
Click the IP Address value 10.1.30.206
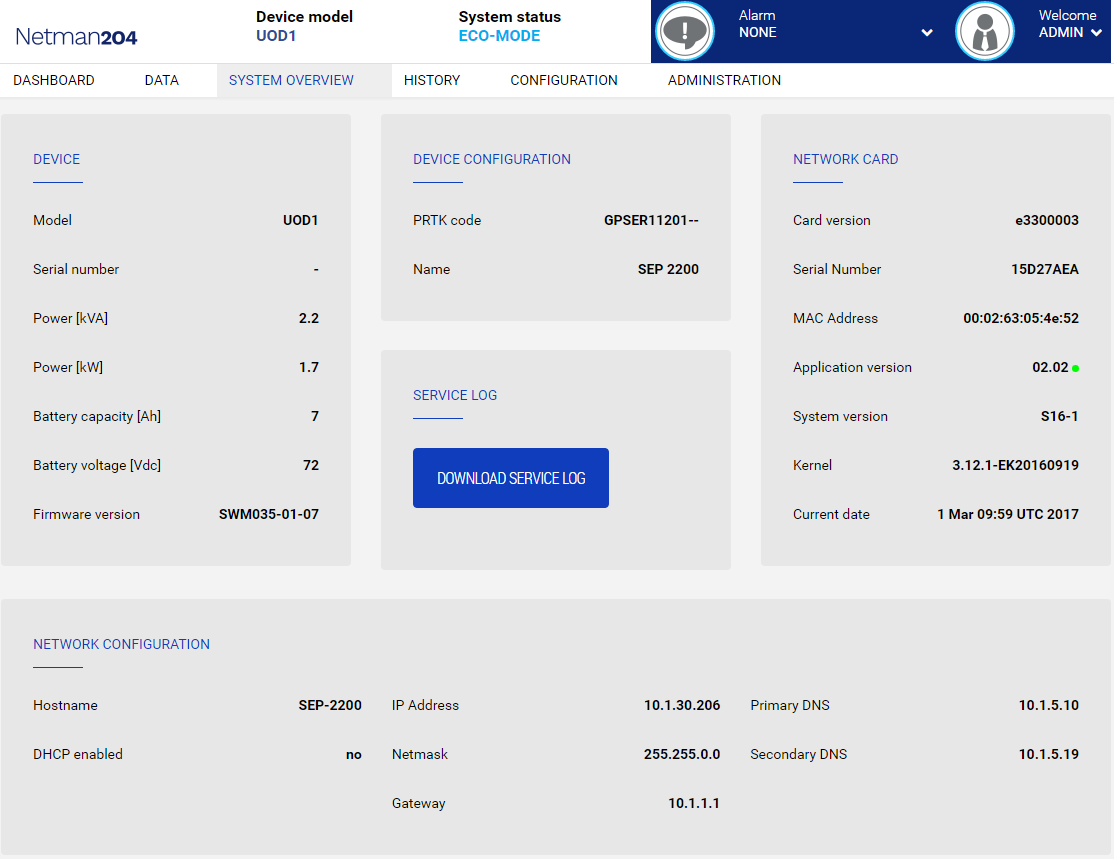tap(681, 705)
